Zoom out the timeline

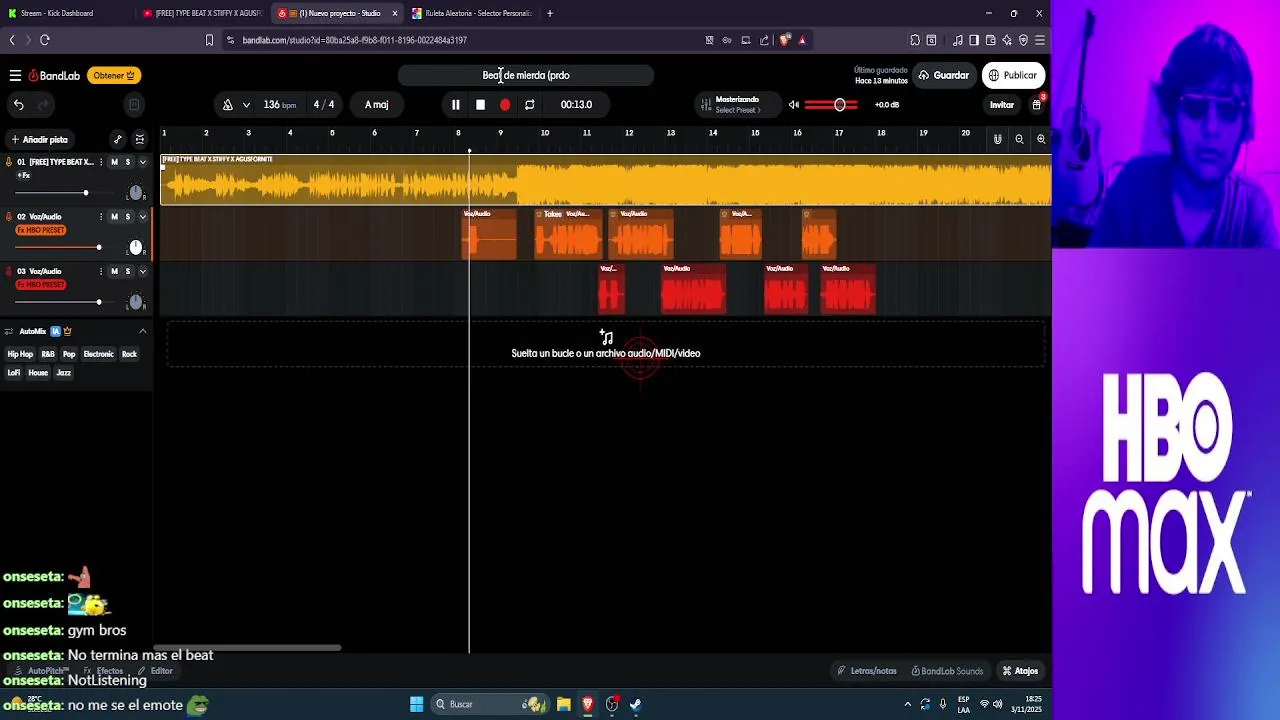click(x=1019, y=139)
